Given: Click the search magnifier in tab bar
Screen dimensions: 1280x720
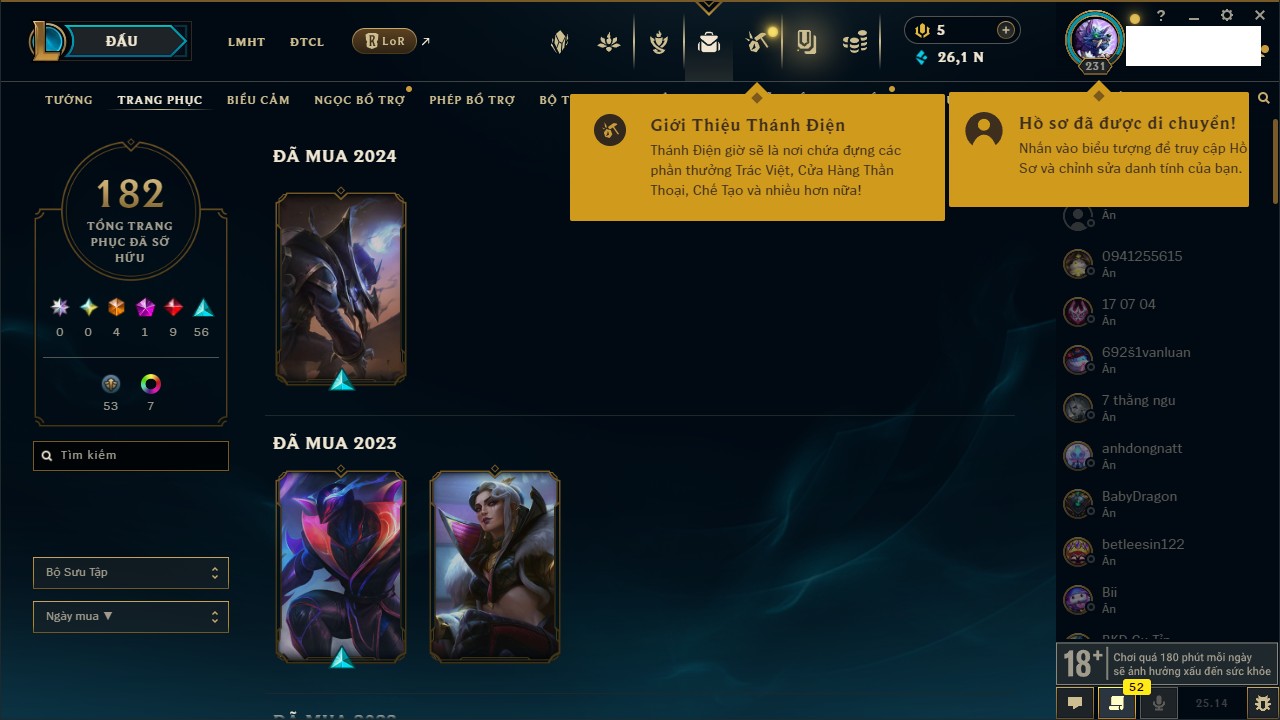Looking at the screenshot, I should coord(1264,99).
